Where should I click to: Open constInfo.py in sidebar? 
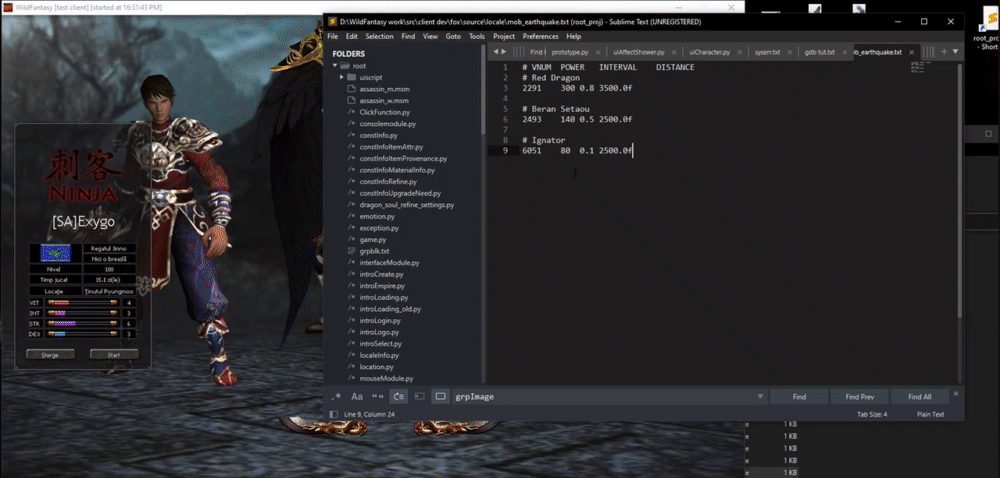coord(378,135)
